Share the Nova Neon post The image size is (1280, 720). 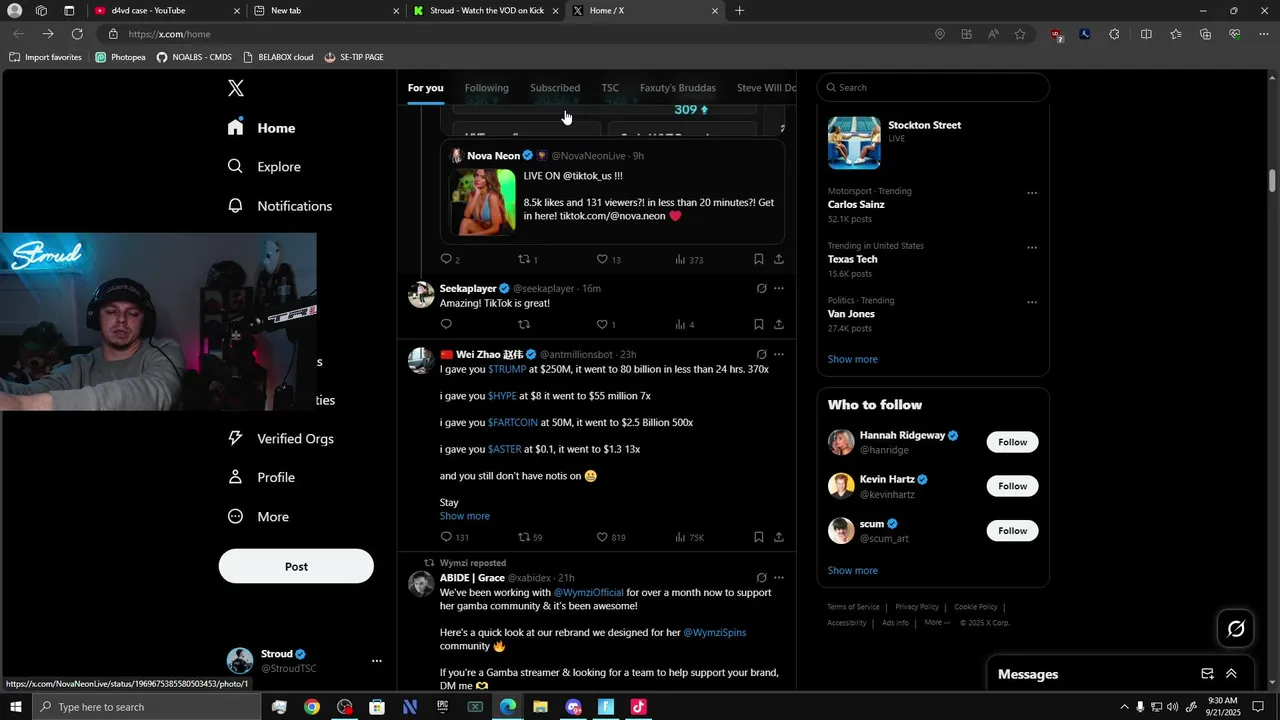[x=779, y=259]
